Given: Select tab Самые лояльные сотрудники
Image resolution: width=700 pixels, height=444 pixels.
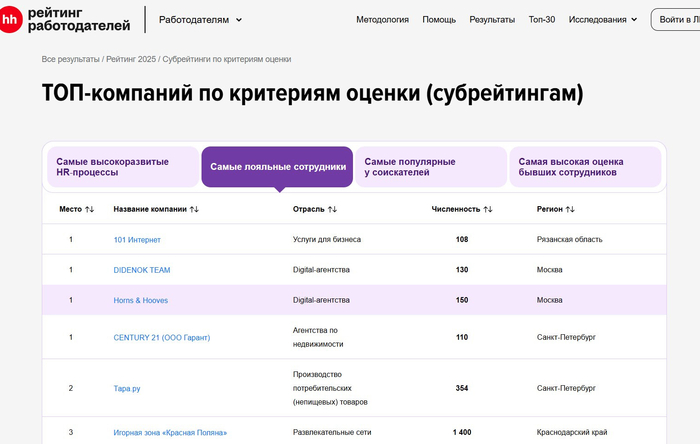Looking at the screenshot, I should coord(277,167).
